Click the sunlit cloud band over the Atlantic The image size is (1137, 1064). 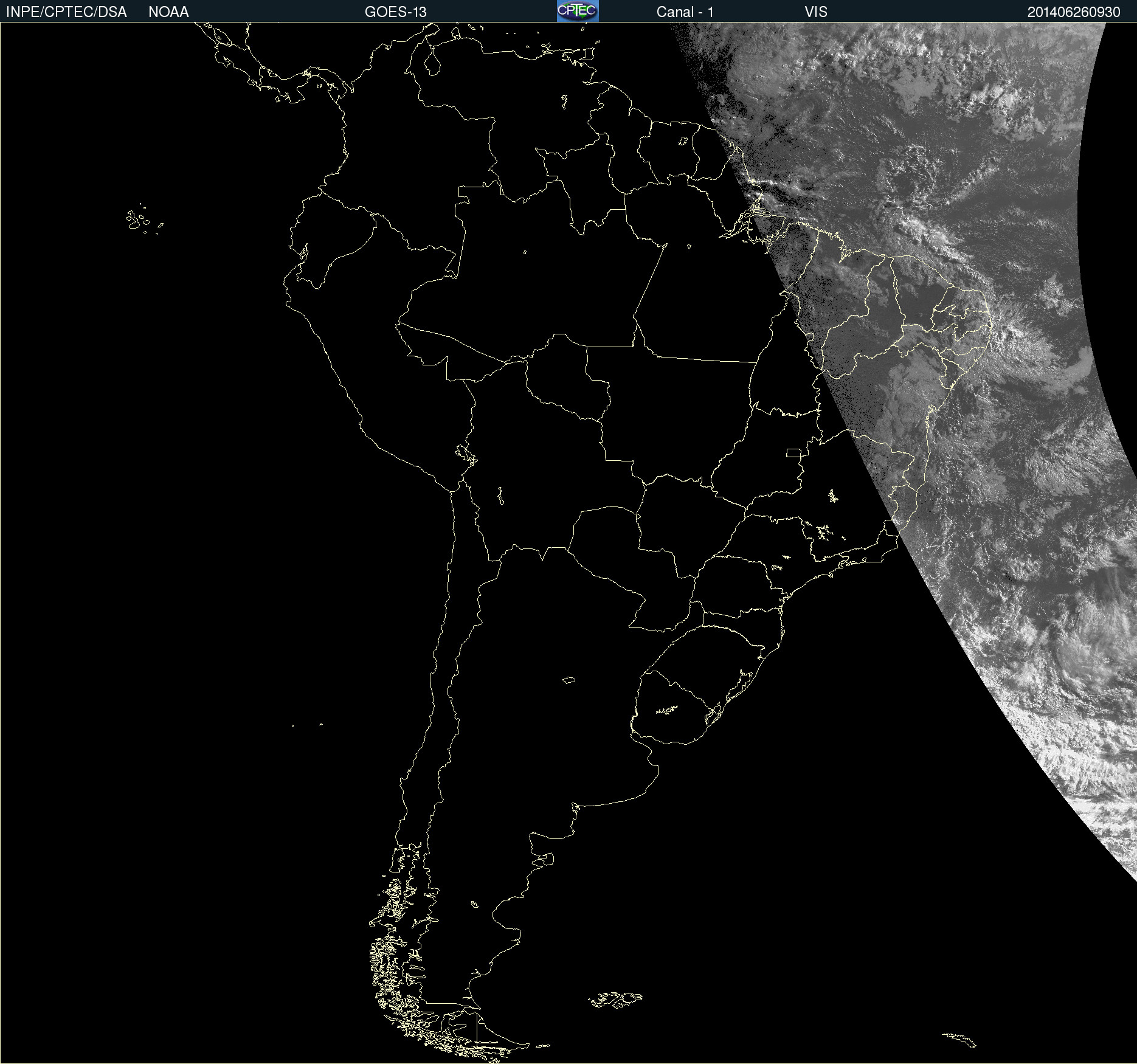[x=942, y=243]
